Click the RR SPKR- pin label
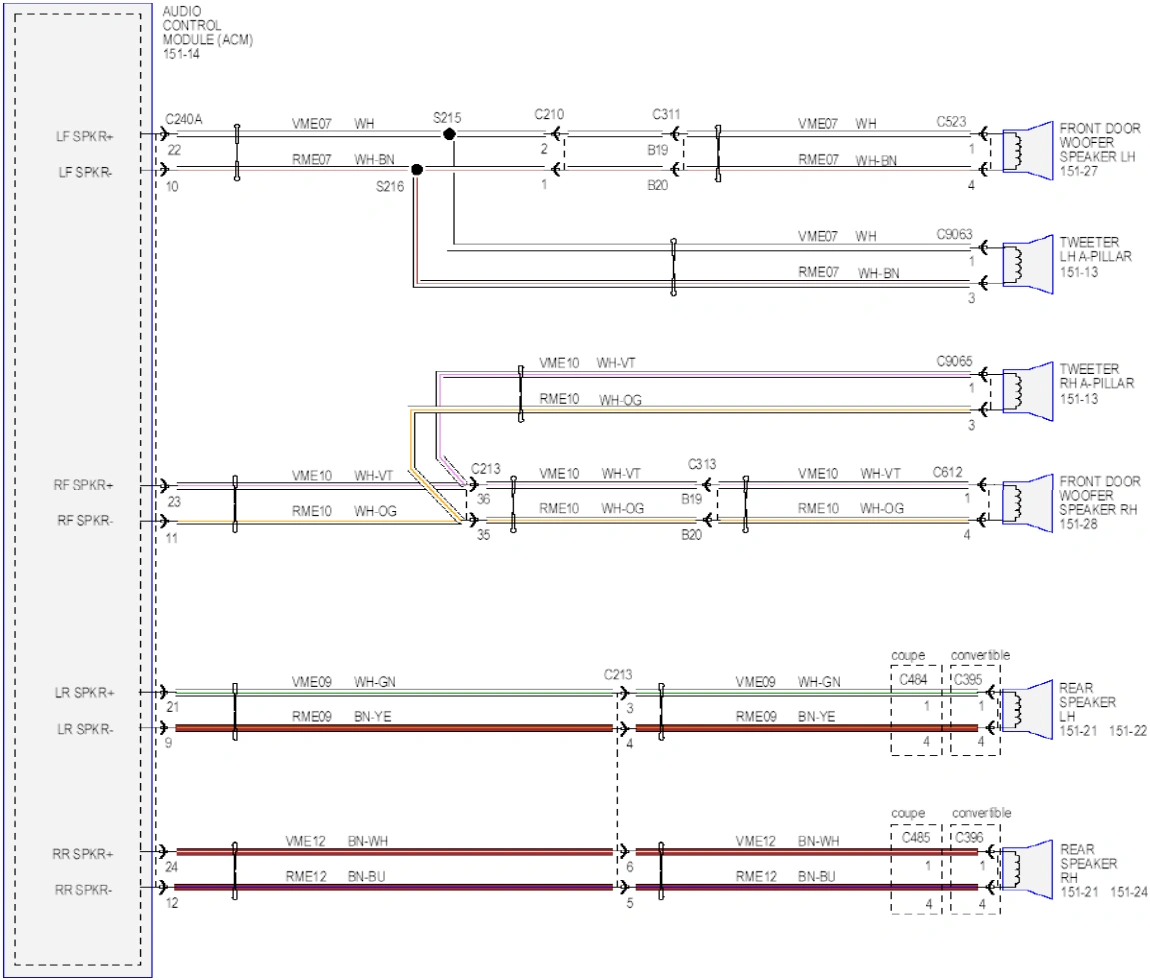Image resolution: width=1150 pixels, height=980 pixels. tap(83, 890)
